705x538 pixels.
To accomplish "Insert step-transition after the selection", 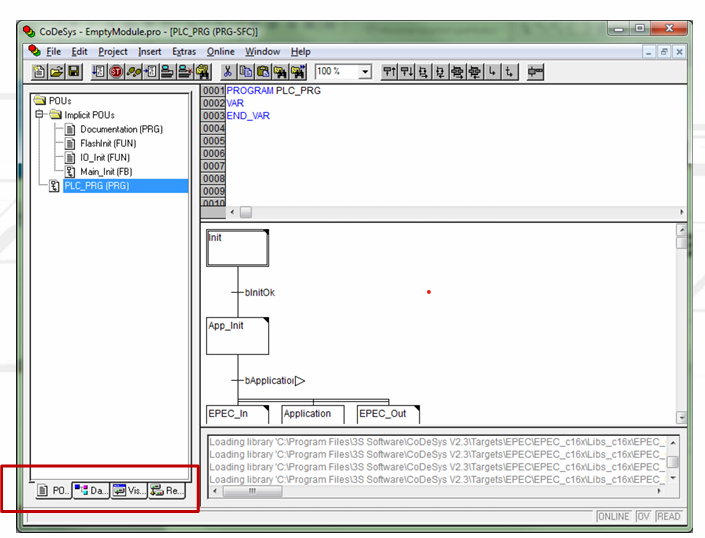I will pyautogui.click(x=406, y=72).
